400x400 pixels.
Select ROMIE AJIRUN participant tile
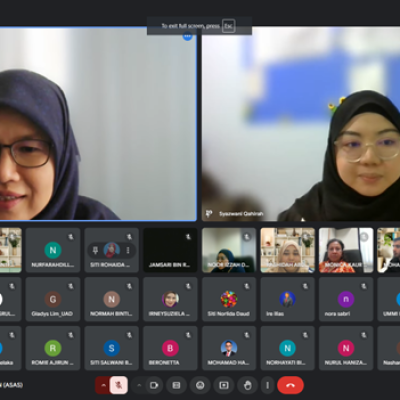click(x=53, y=348)
